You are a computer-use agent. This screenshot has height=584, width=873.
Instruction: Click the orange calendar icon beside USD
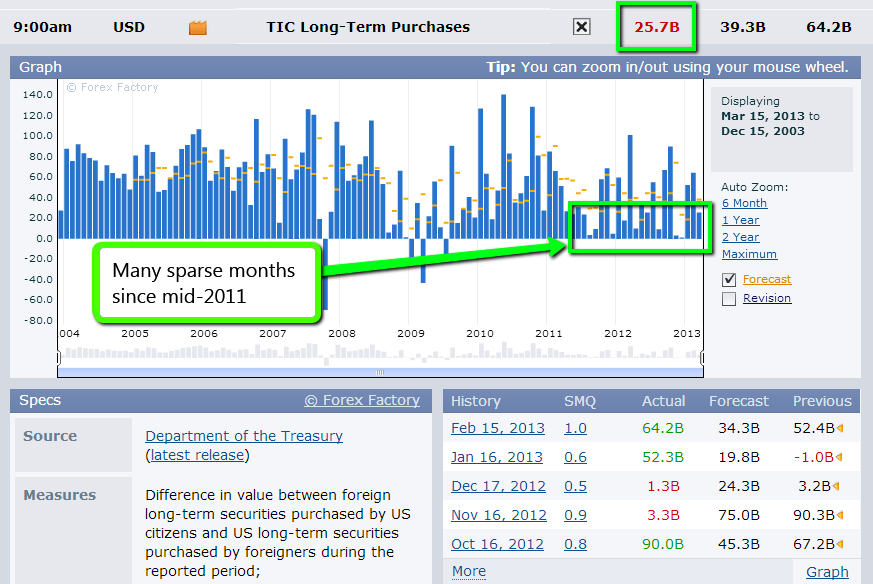[197, 27]
